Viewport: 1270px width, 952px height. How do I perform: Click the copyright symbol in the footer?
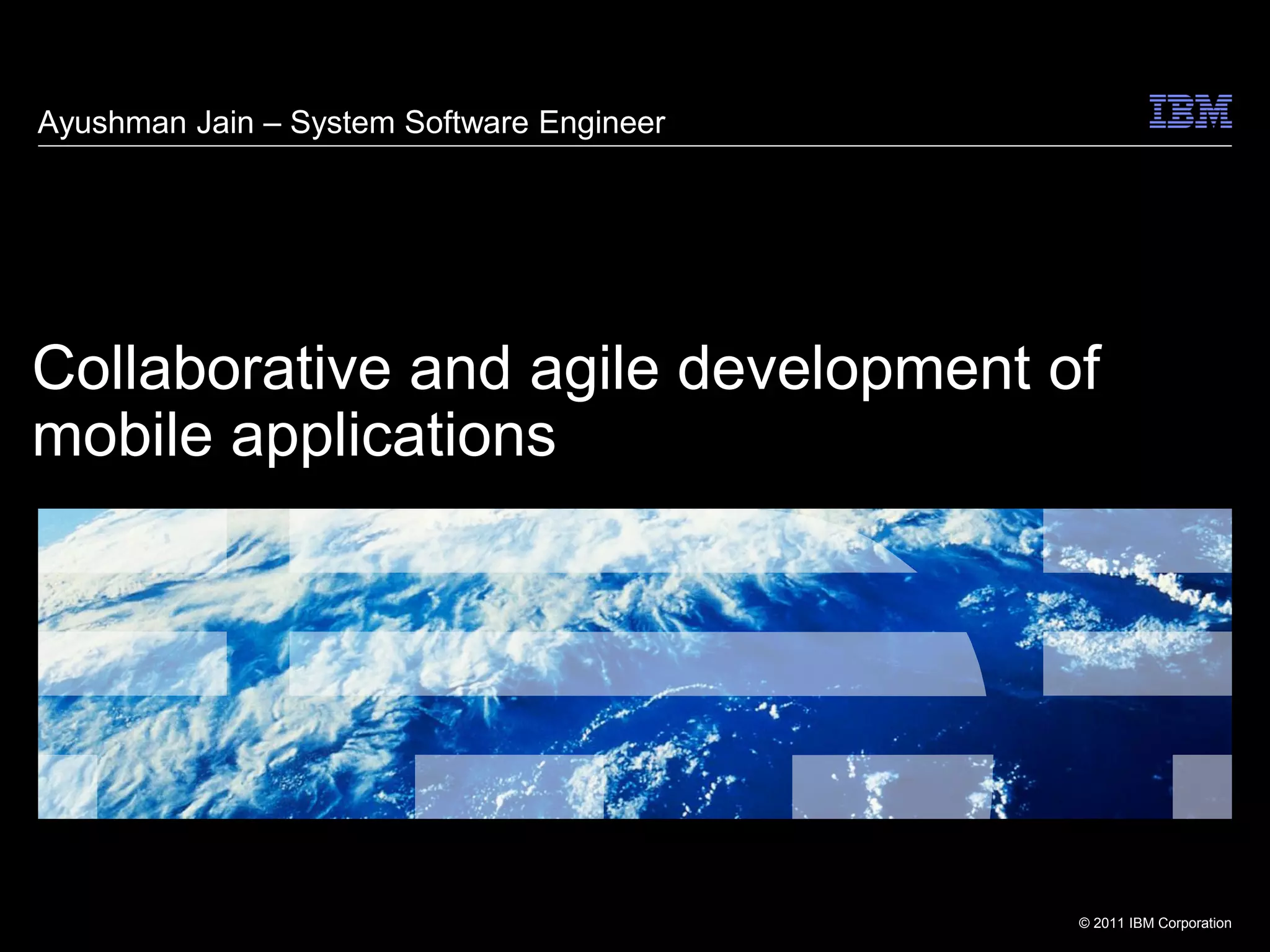click(x=1085, y=923)
